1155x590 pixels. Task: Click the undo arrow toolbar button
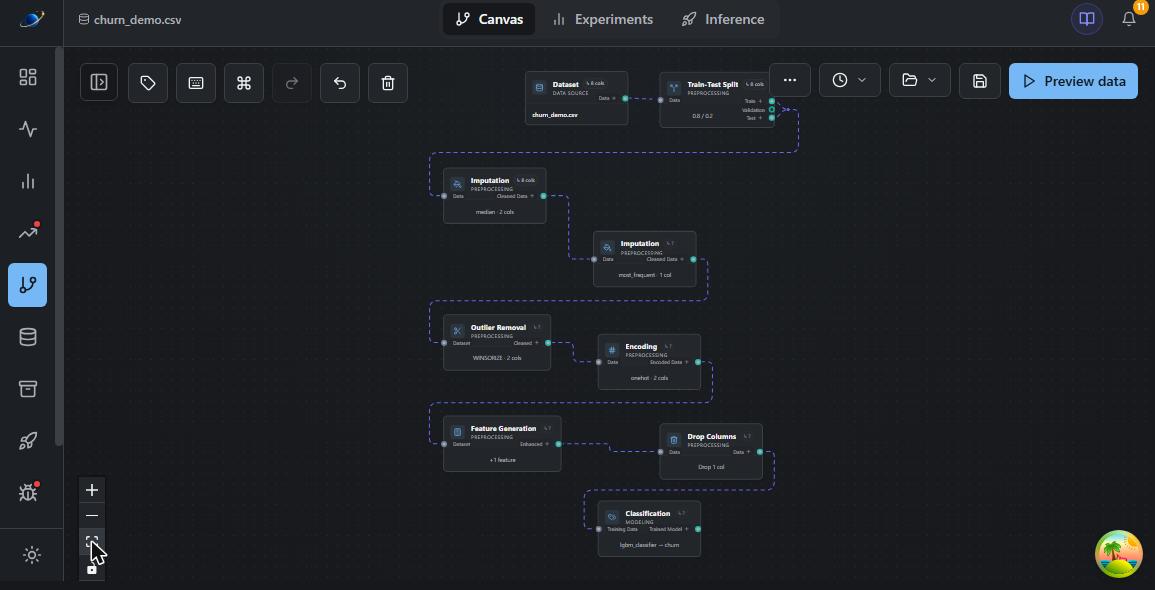pos(340,82)
